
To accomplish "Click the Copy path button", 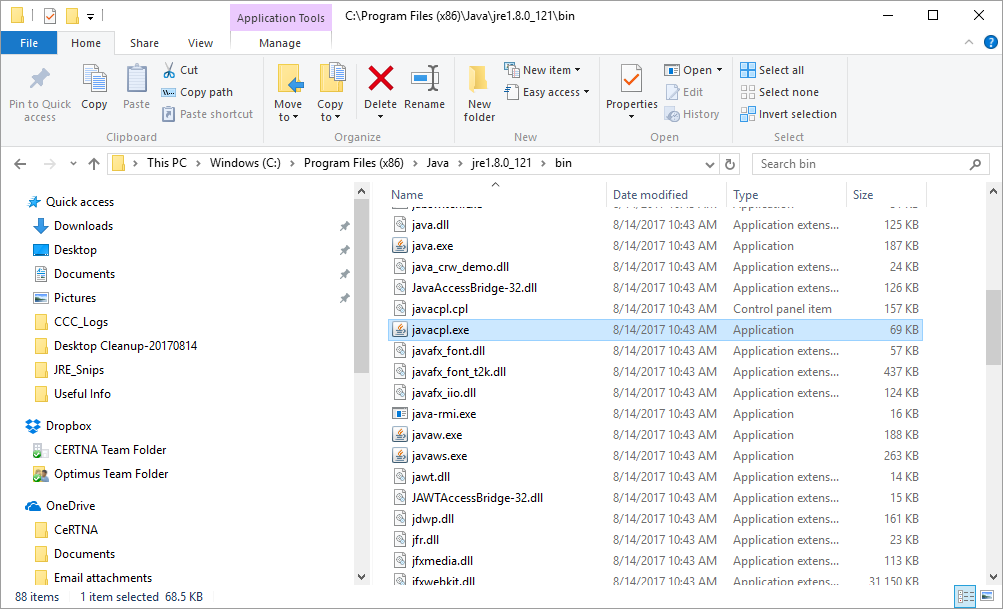I will (x=197, y=92).
